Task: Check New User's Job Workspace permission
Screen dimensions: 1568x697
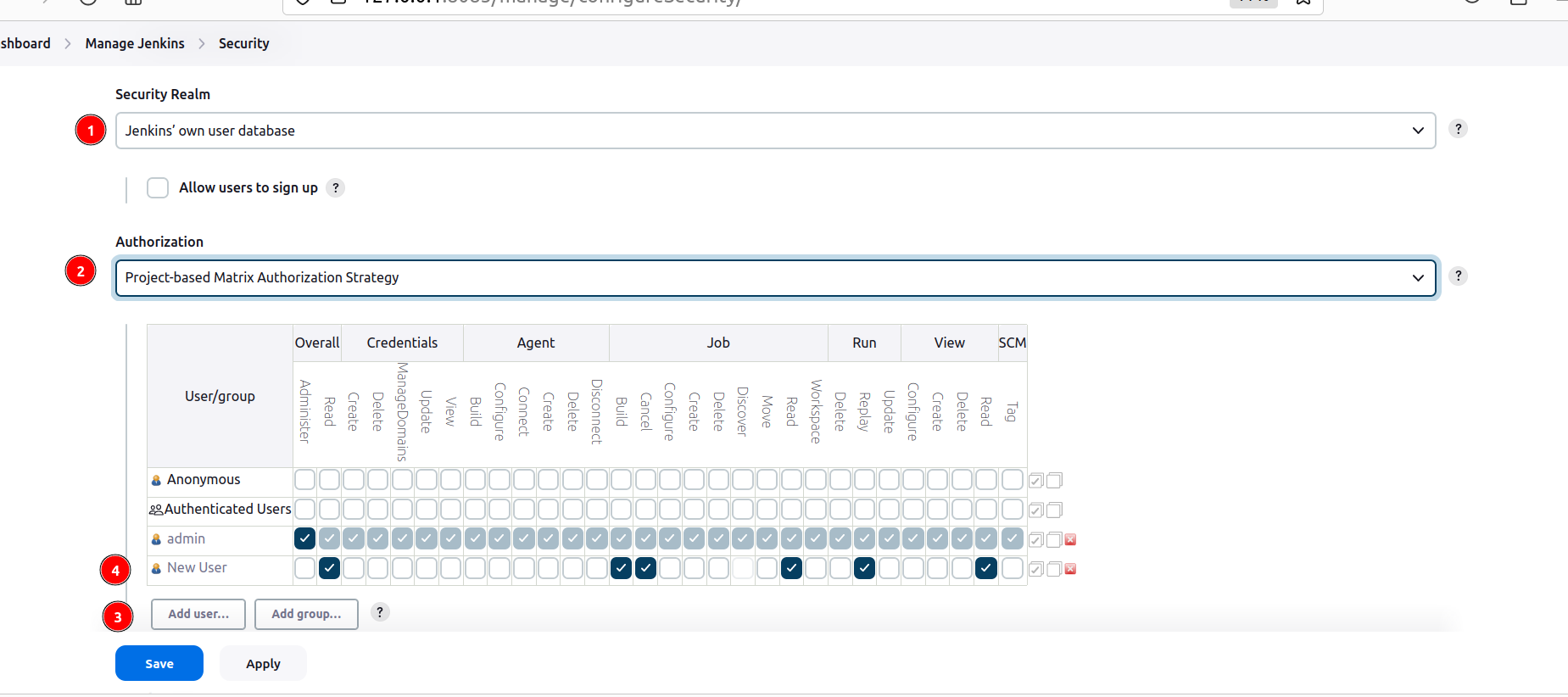Action: click(816, 568)
